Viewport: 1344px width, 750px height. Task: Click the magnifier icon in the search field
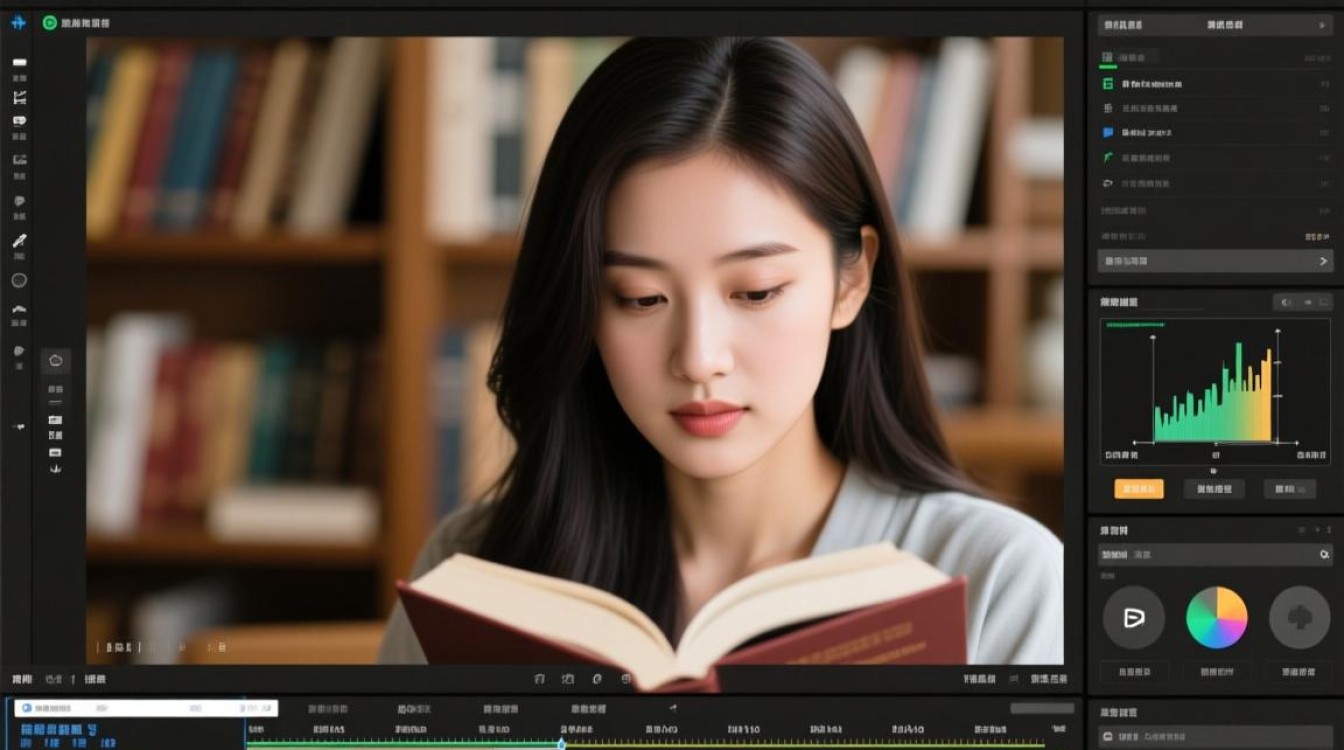1324,554
